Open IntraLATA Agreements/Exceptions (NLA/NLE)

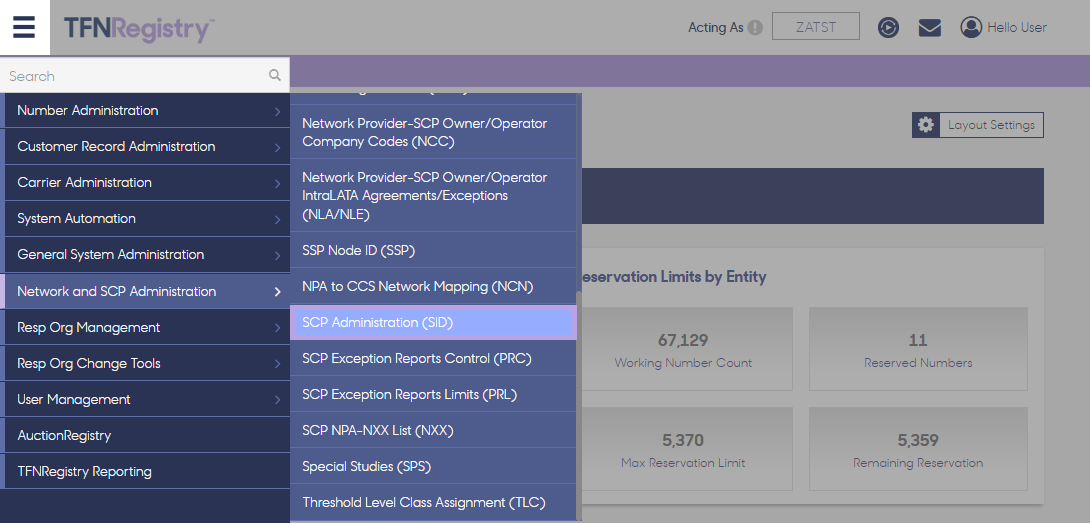(x=433, y=195)
